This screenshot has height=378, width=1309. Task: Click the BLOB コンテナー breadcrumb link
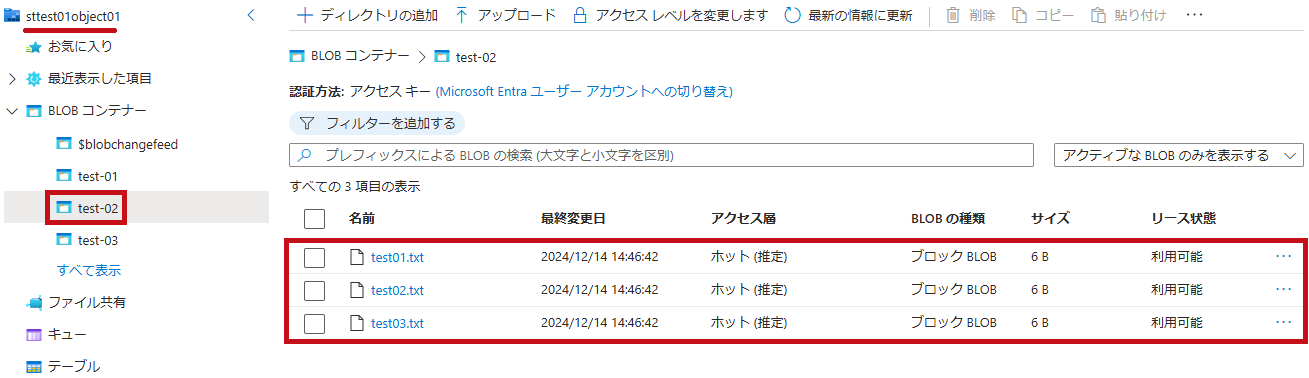(360, 56)
